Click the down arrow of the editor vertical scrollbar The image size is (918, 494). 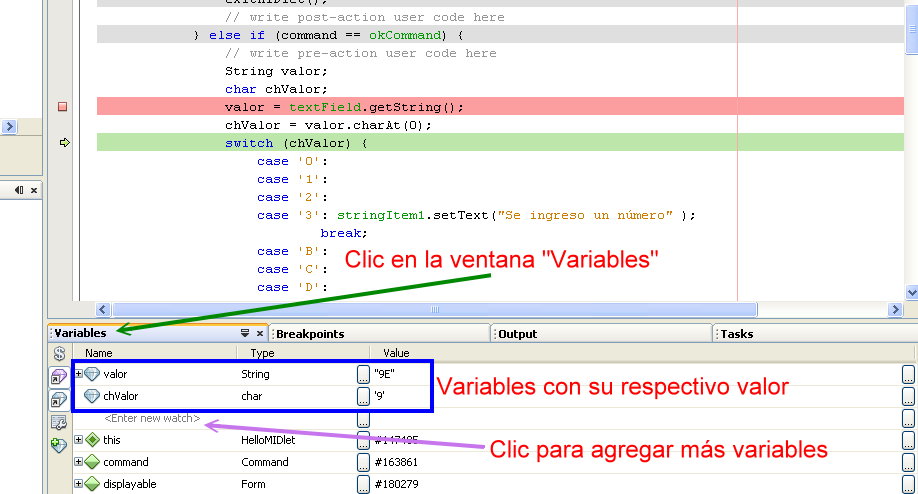pos(912,291)
